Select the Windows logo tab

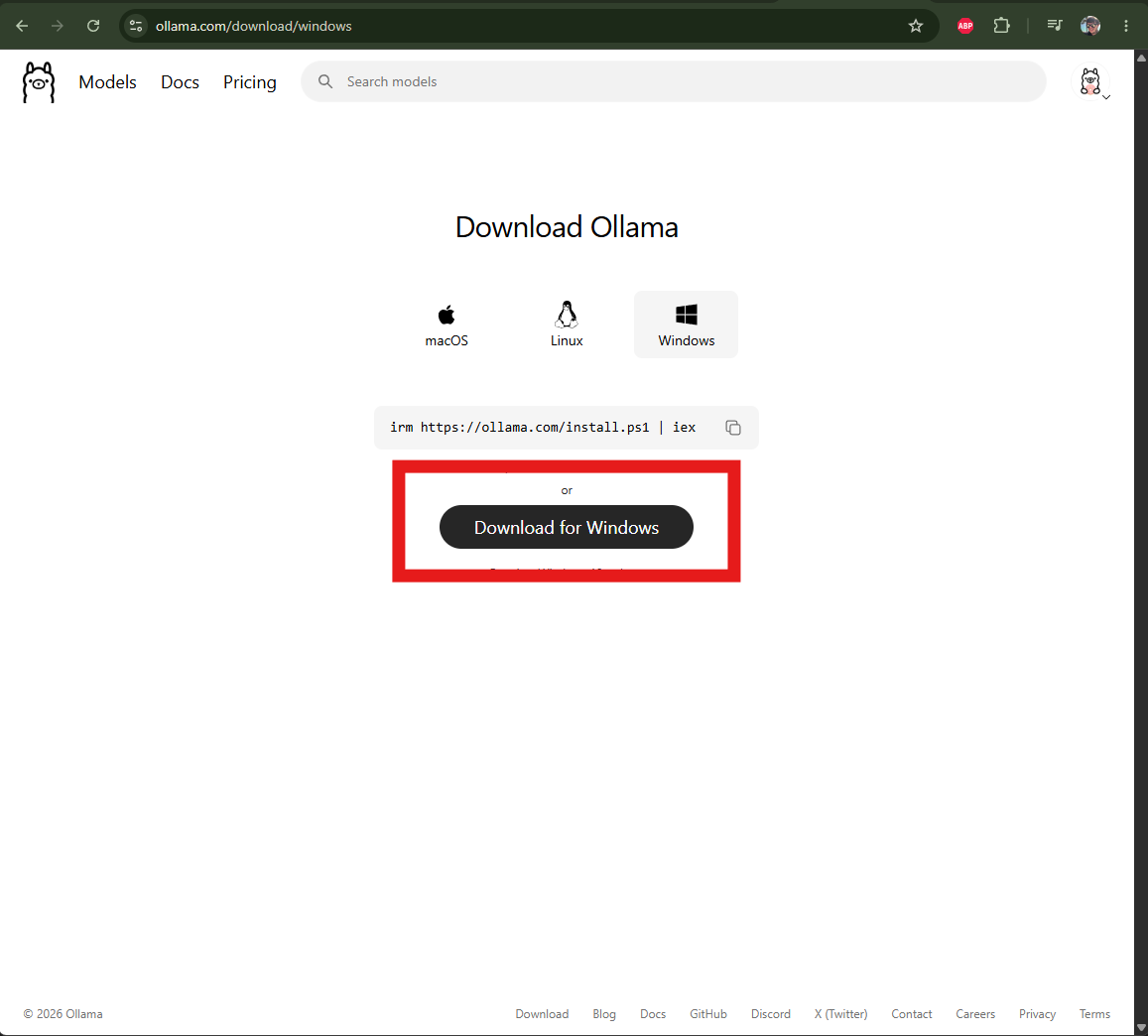[x=686, y=324]
